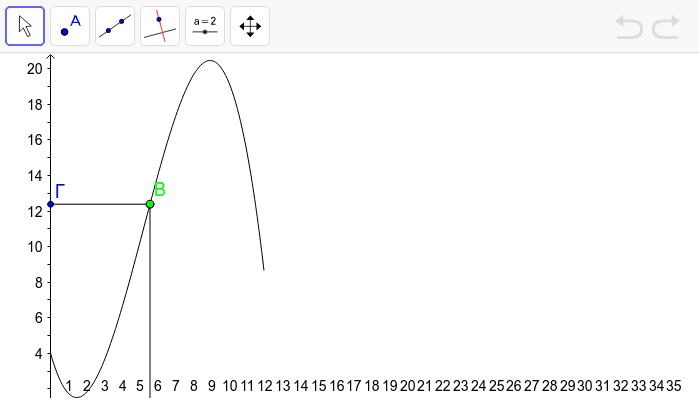Click the blue label Γ

60,191
